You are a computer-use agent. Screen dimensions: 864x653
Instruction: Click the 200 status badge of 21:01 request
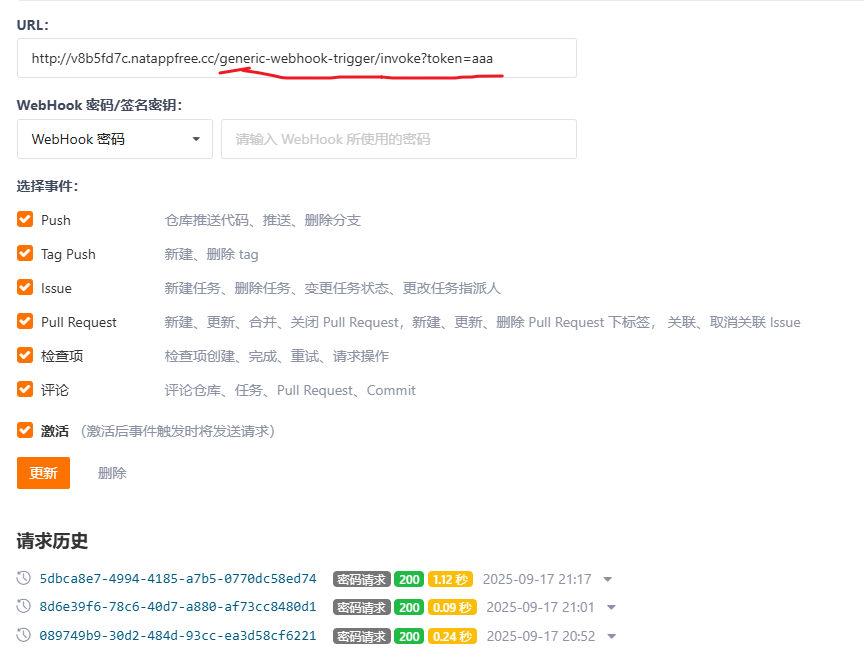pos(409,607)
